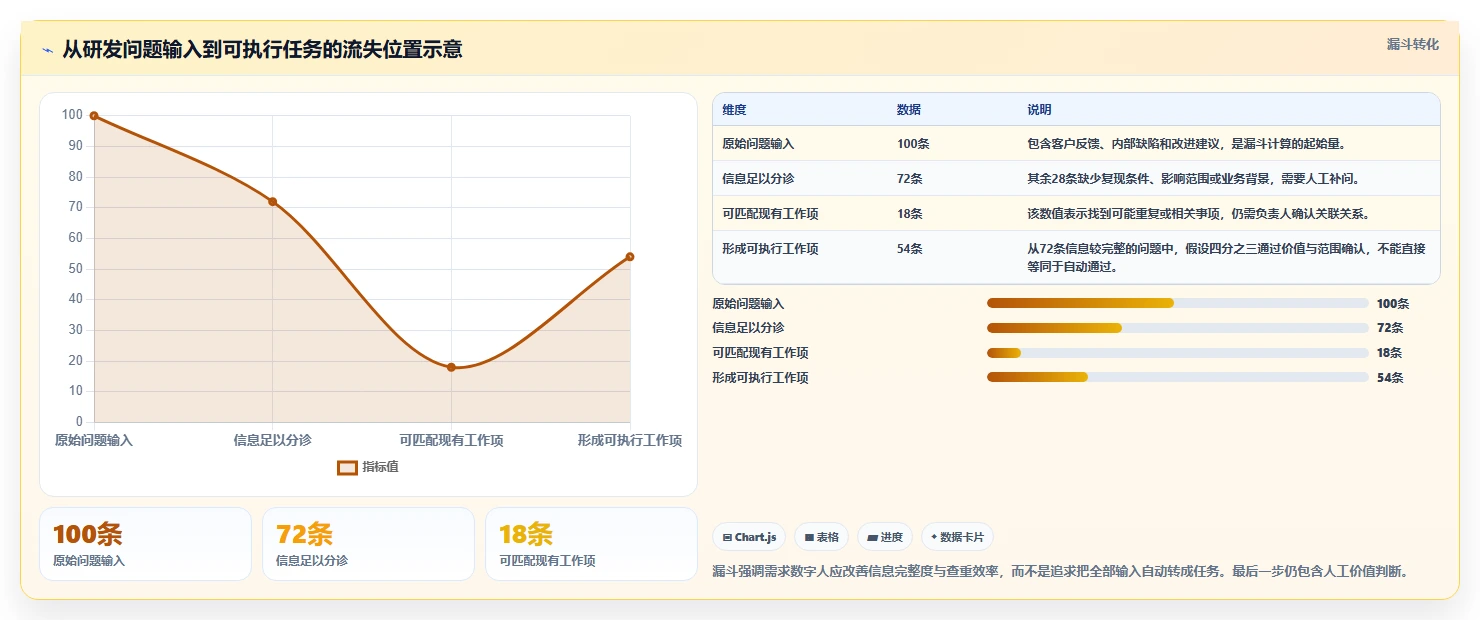This screenshot has height=620, width=1480.
Task: Click the 54条 table cell
Action: click(910, 249)
